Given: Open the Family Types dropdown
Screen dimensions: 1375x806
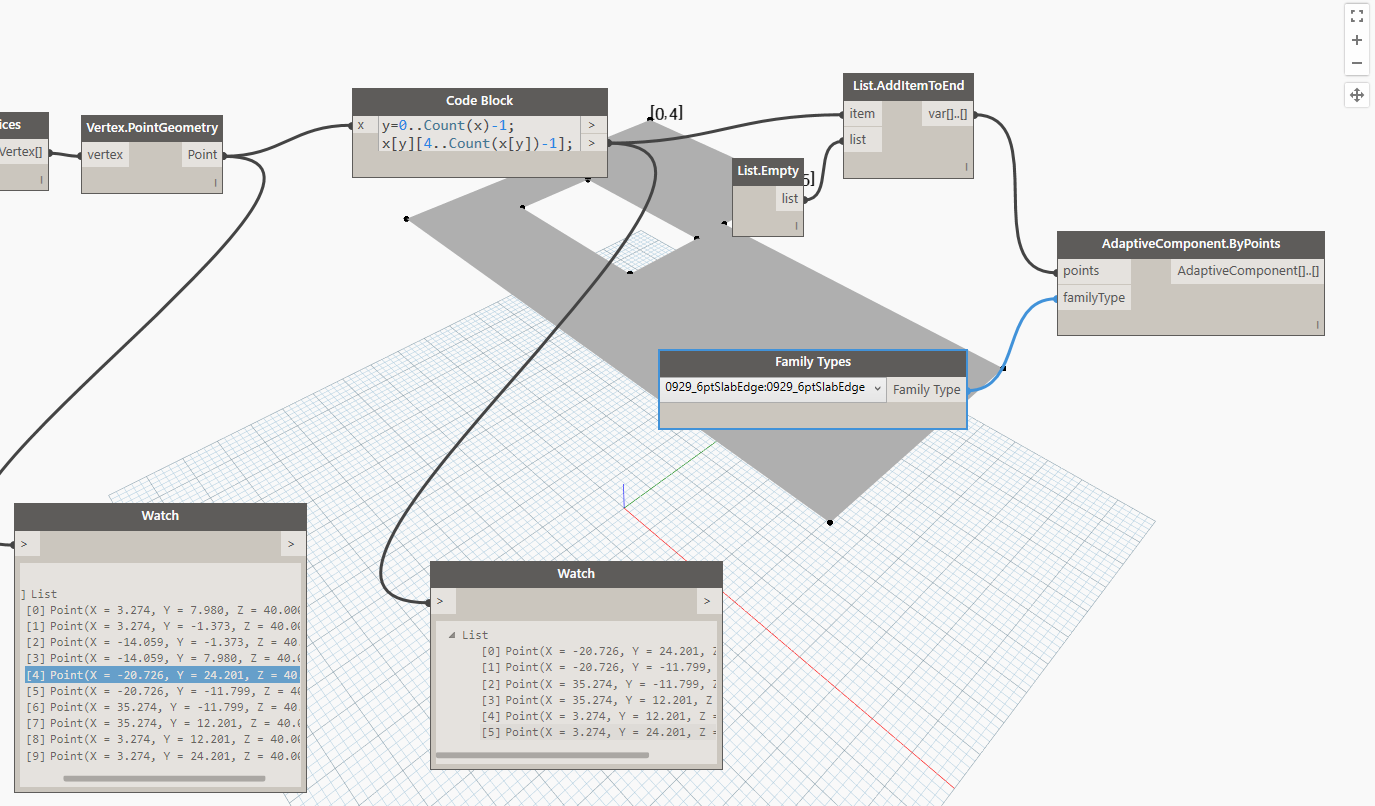Looking at the screenshot, I should pyautogui.click(x=877, y=389).
